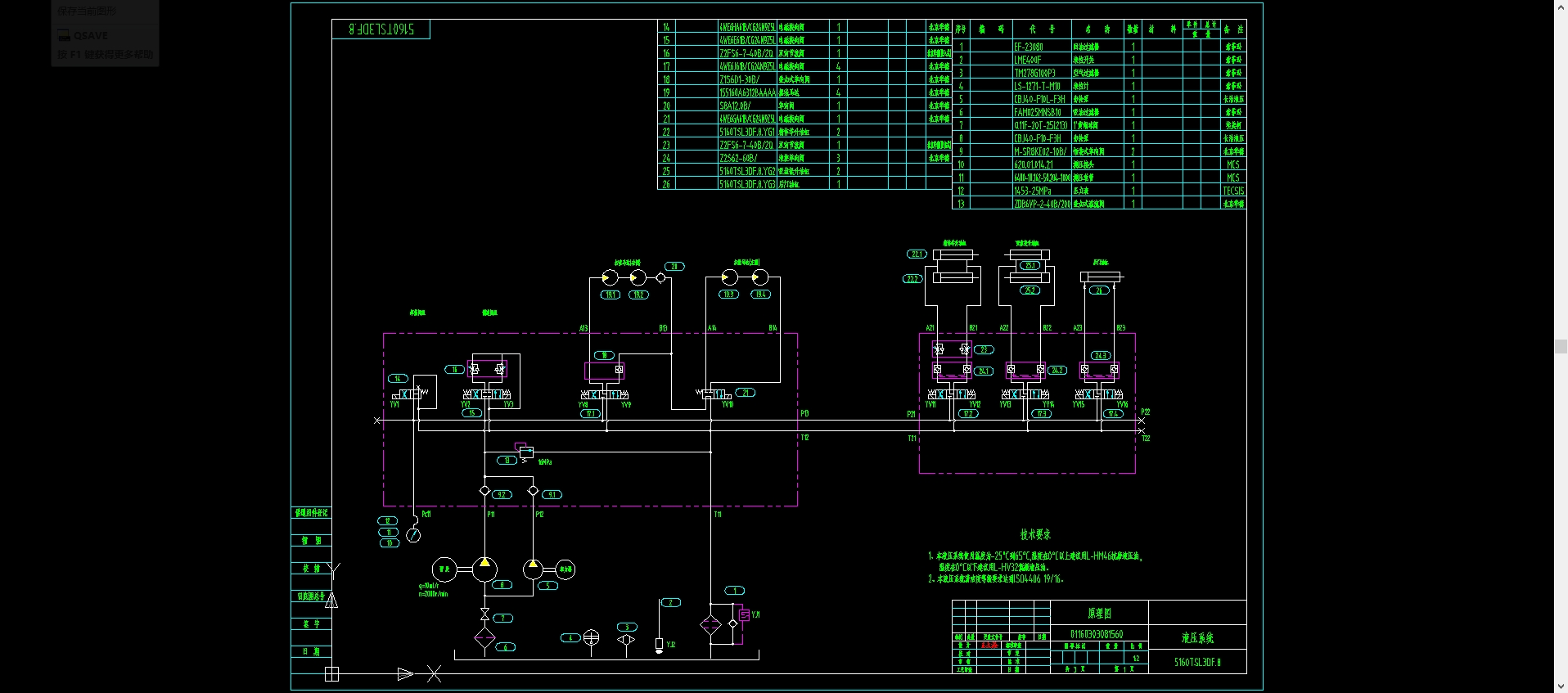The height and width of the screenshot is (693, 1568).
Task: Select schematic balloon label 24.2
Action: tap(1057, 371)
